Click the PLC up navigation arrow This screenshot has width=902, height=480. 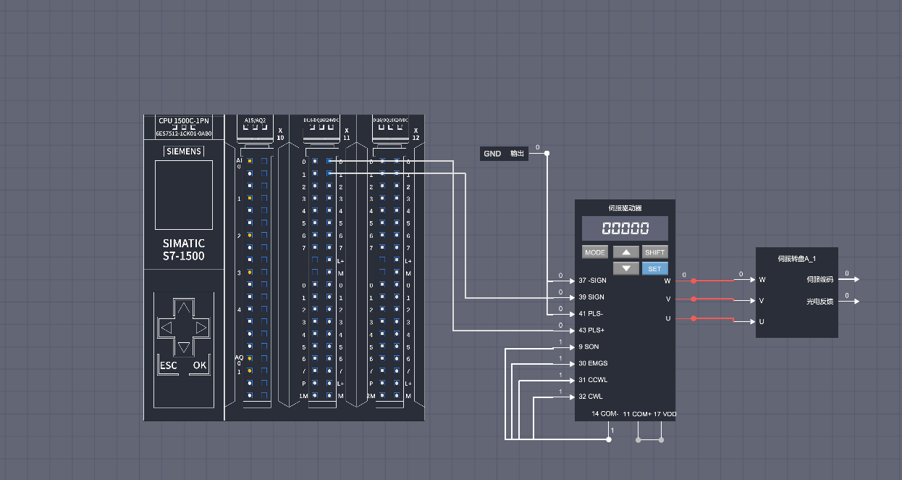pyautogui.click(x=184, y=307)
